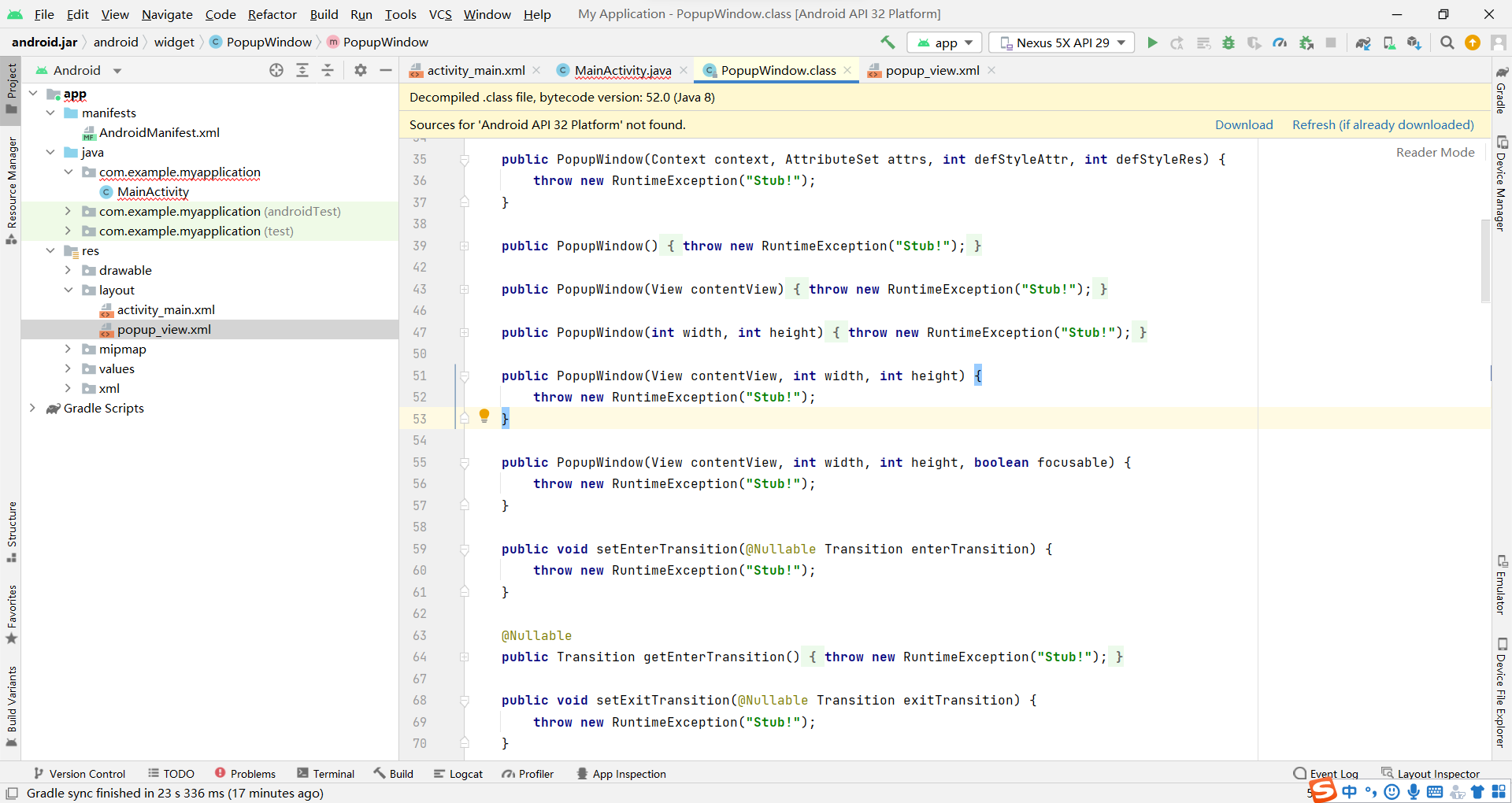The image size is (1512, 803).
Task: Open the Nexus 5X API 29 device selector
Action: [1061, 43]
